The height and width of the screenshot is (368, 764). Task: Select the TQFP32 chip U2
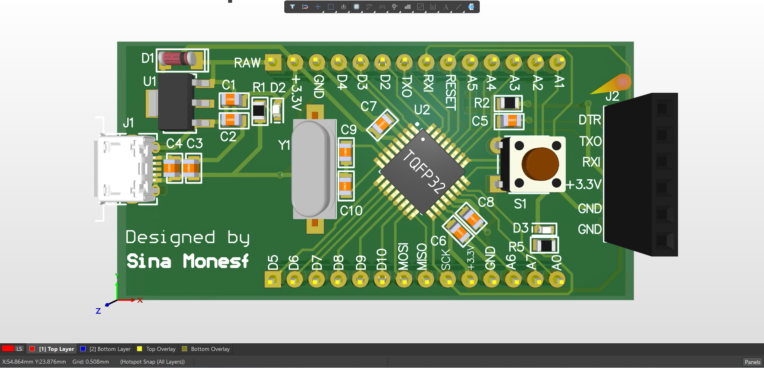coord(422,171)
